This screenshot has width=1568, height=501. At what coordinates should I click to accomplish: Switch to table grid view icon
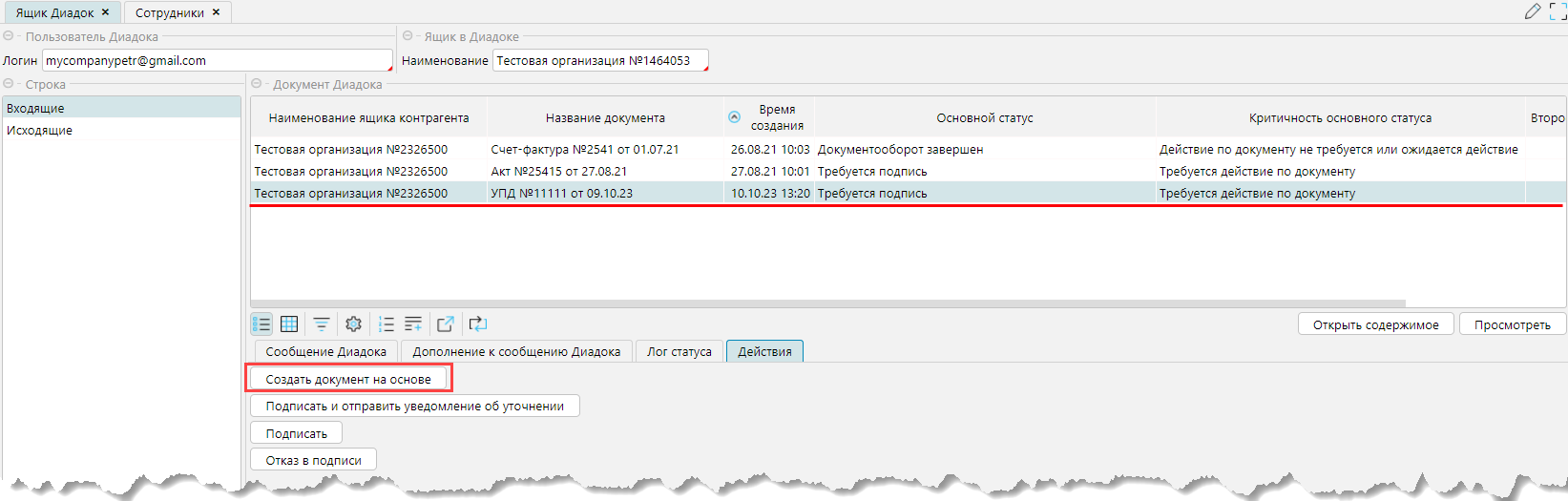289,324
